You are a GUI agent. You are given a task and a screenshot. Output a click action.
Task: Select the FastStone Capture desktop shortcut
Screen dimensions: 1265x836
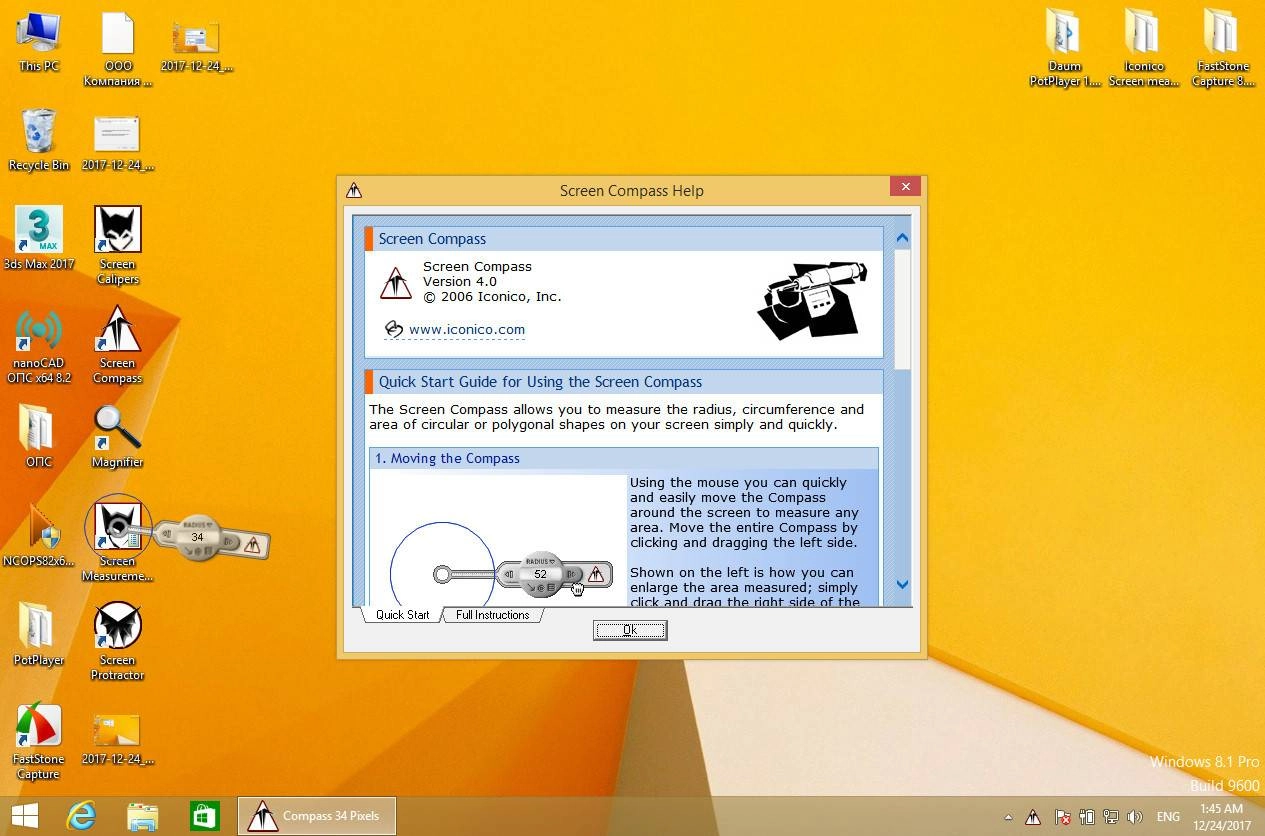pyautogui.click(x=38, y=741)
